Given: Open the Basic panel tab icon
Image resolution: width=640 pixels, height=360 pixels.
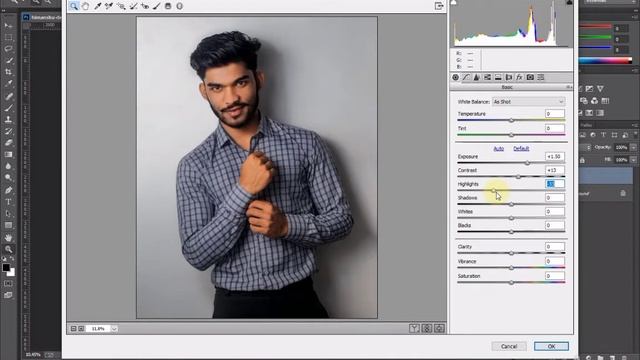Looking at the screenshot, I should click(456, 77).
